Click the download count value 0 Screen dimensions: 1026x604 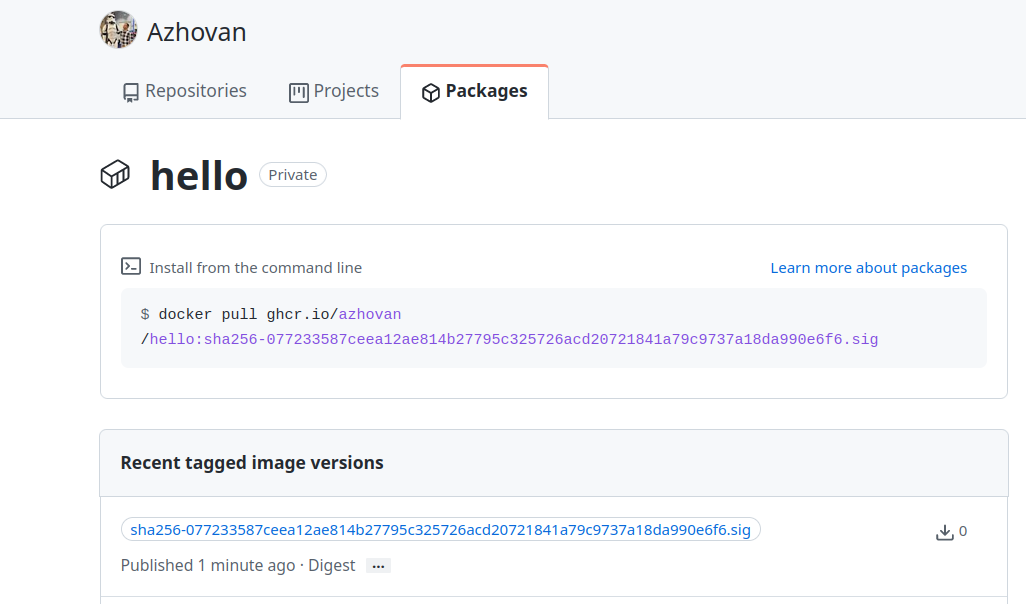[x=963, y=531]
